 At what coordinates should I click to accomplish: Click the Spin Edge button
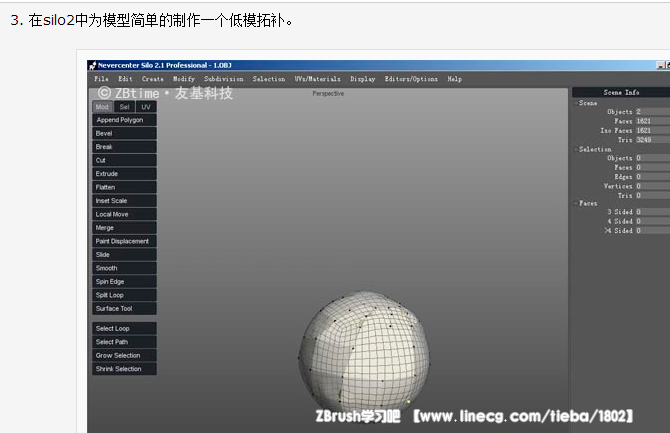(124, 282)
